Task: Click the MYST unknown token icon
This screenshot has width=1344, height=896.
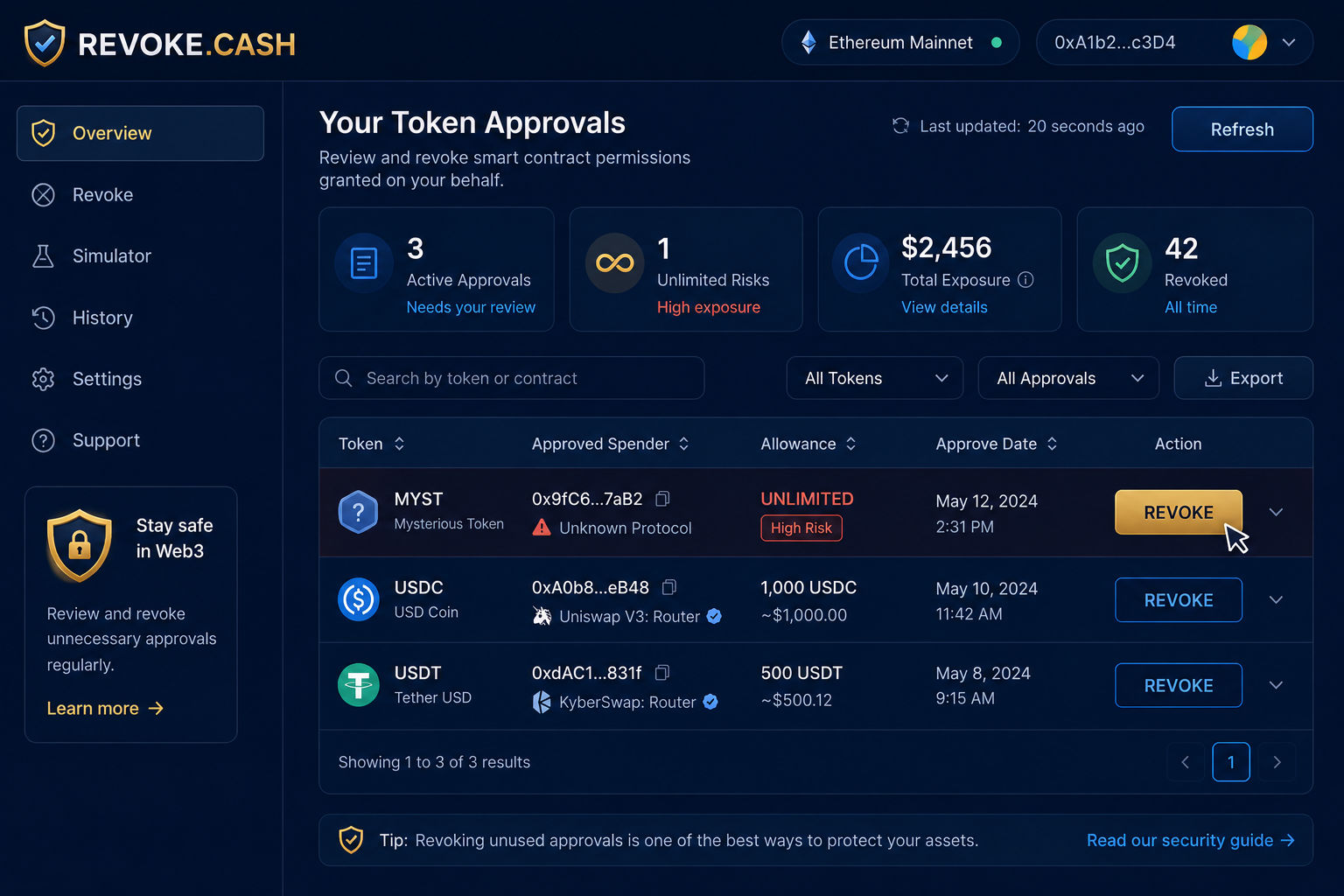Action: pos(358,512)
